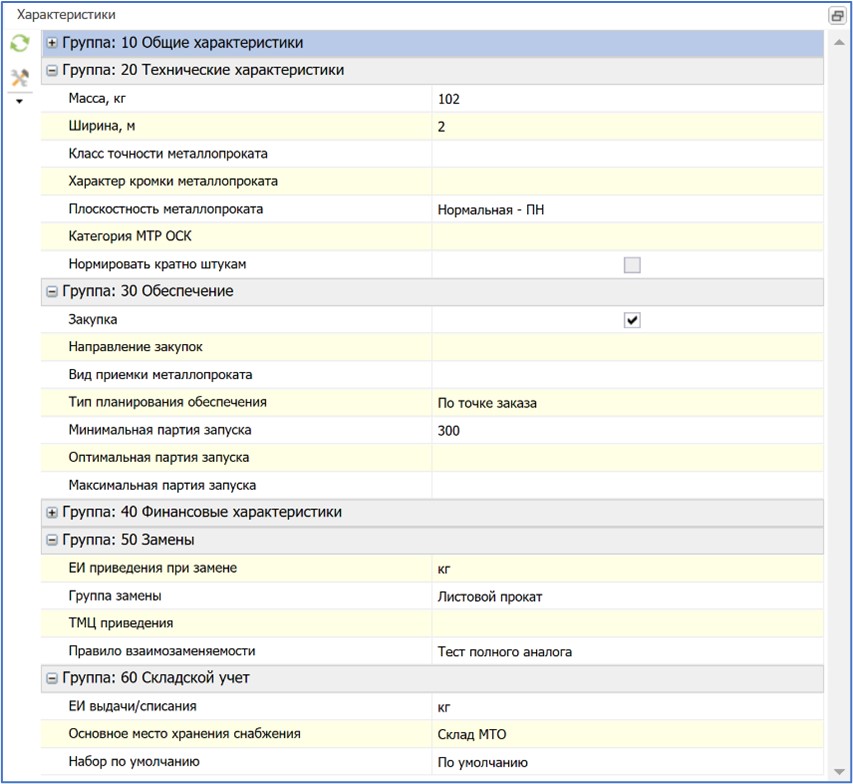
Task: Enable 'Нормировать кратно штукам' checkbox
Action: 631,265
